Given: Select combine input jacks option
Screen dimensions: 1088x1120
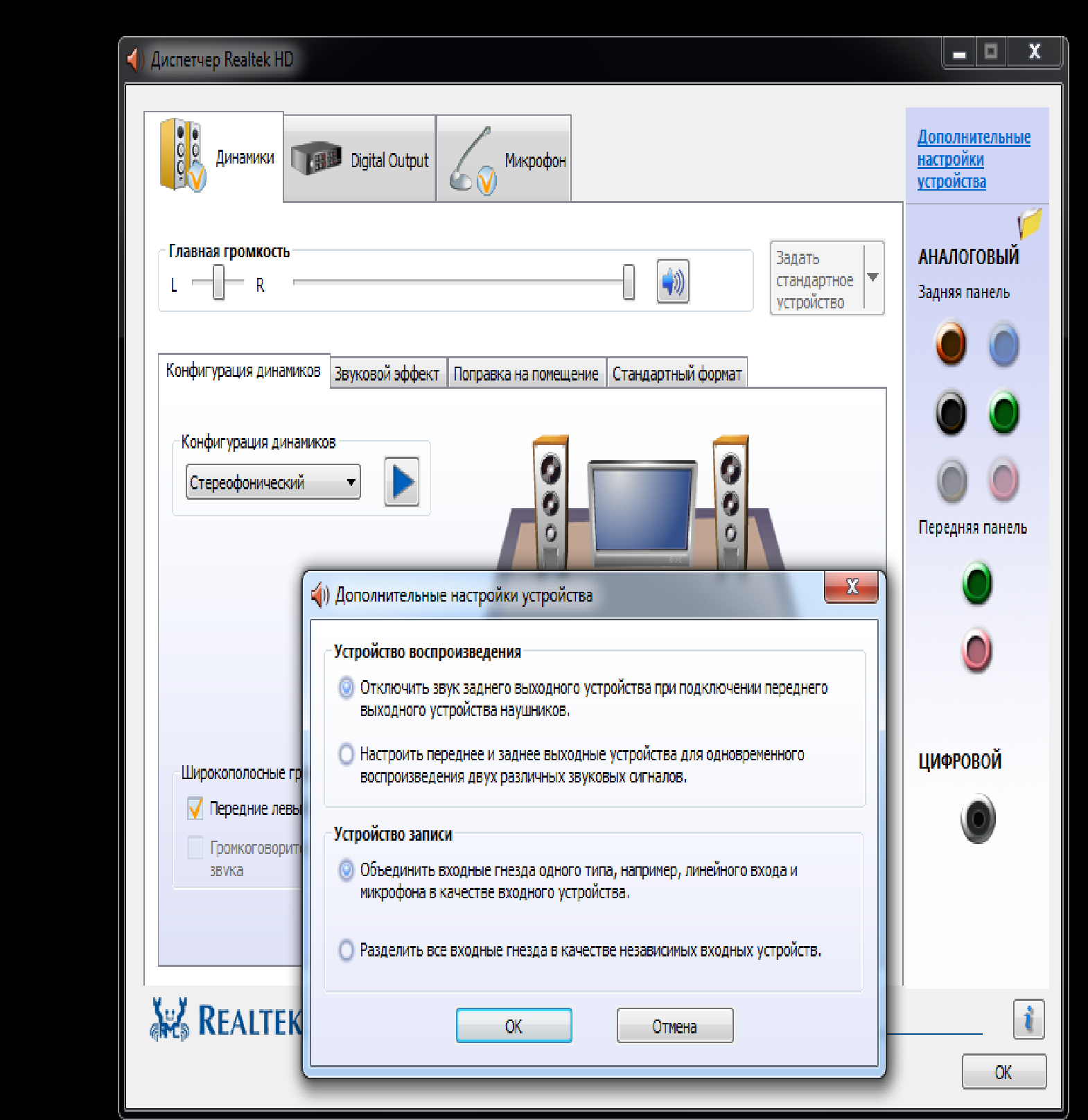Looking at the screenshot, I should click(346, 870).
